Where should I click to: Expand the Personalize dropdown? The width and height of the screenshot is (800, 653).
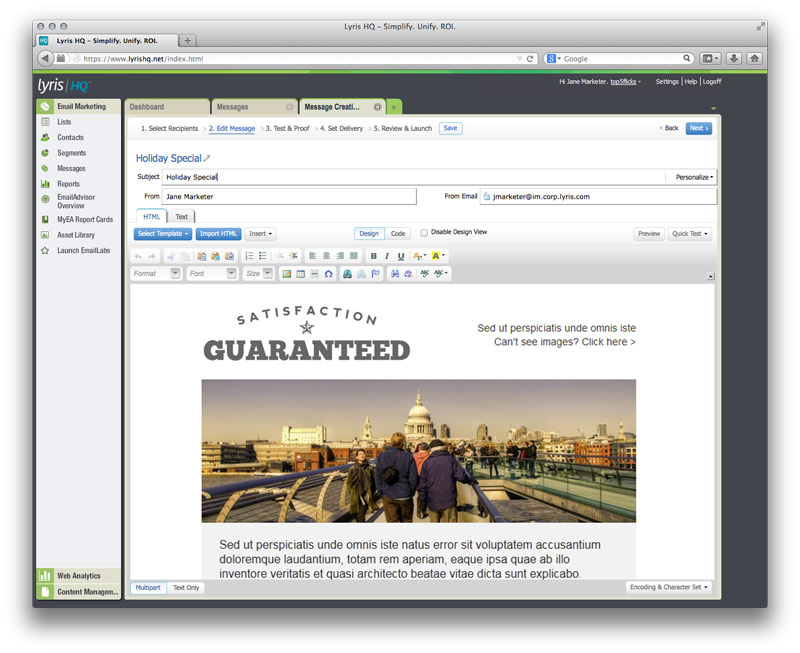click(x=694, y=177)
